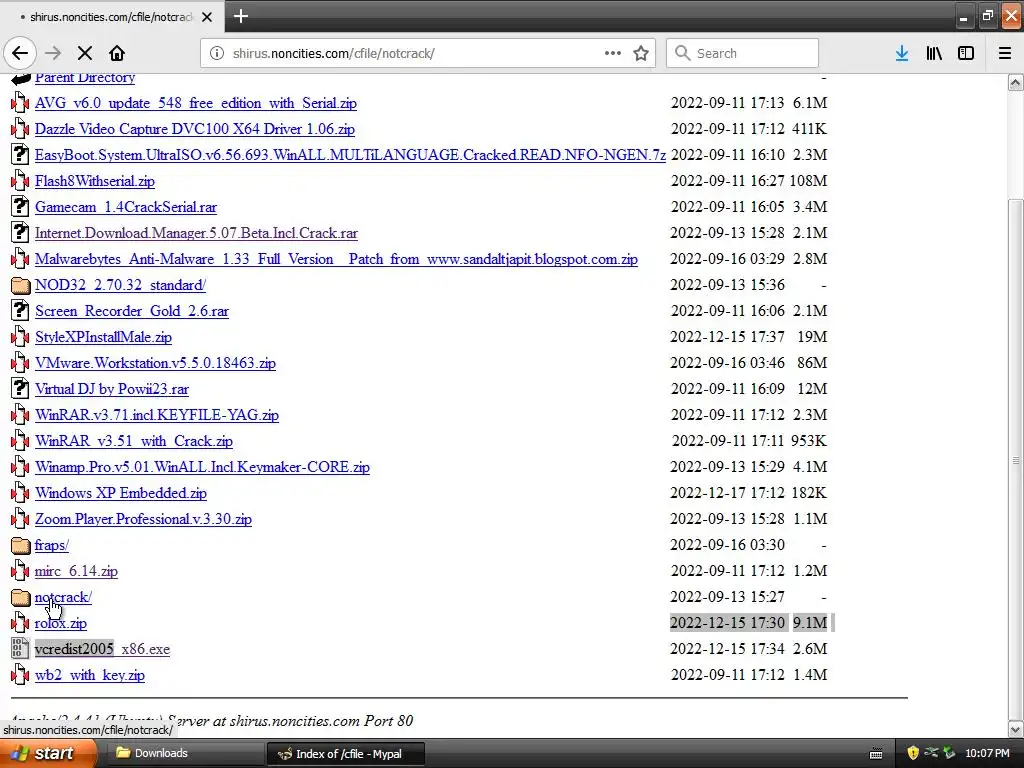
Task: Open page actions three-dot menu
Action: pyautogui.click(x=613, y=53)
